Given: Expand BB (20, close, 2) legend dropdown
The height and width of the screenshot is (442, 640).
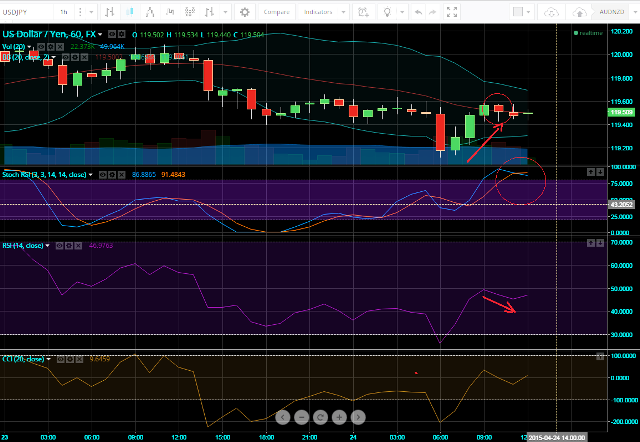Looking at the screenshot, I should point(53,58).
